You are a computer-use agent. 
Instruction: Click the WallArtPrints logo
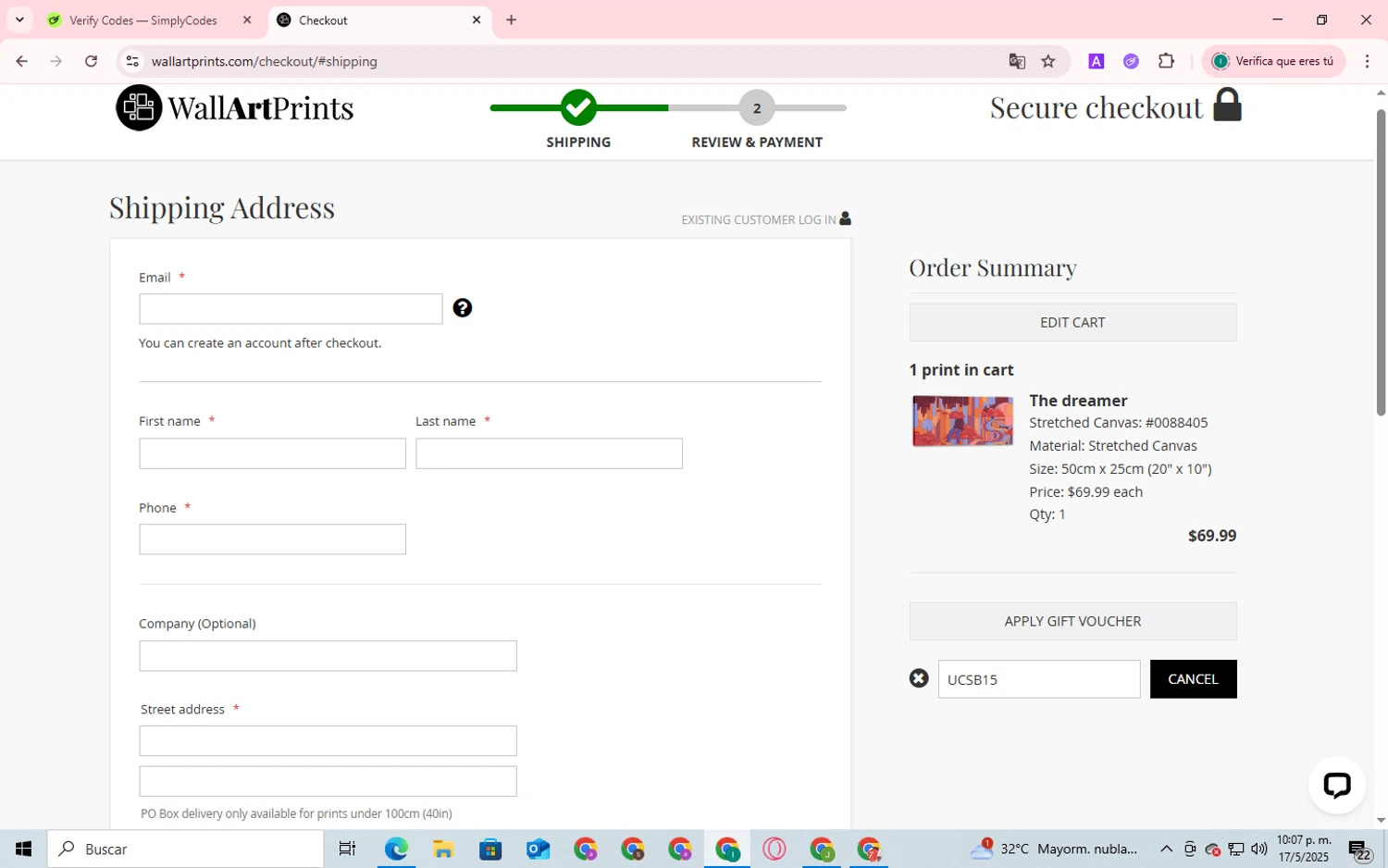point(235,107)
